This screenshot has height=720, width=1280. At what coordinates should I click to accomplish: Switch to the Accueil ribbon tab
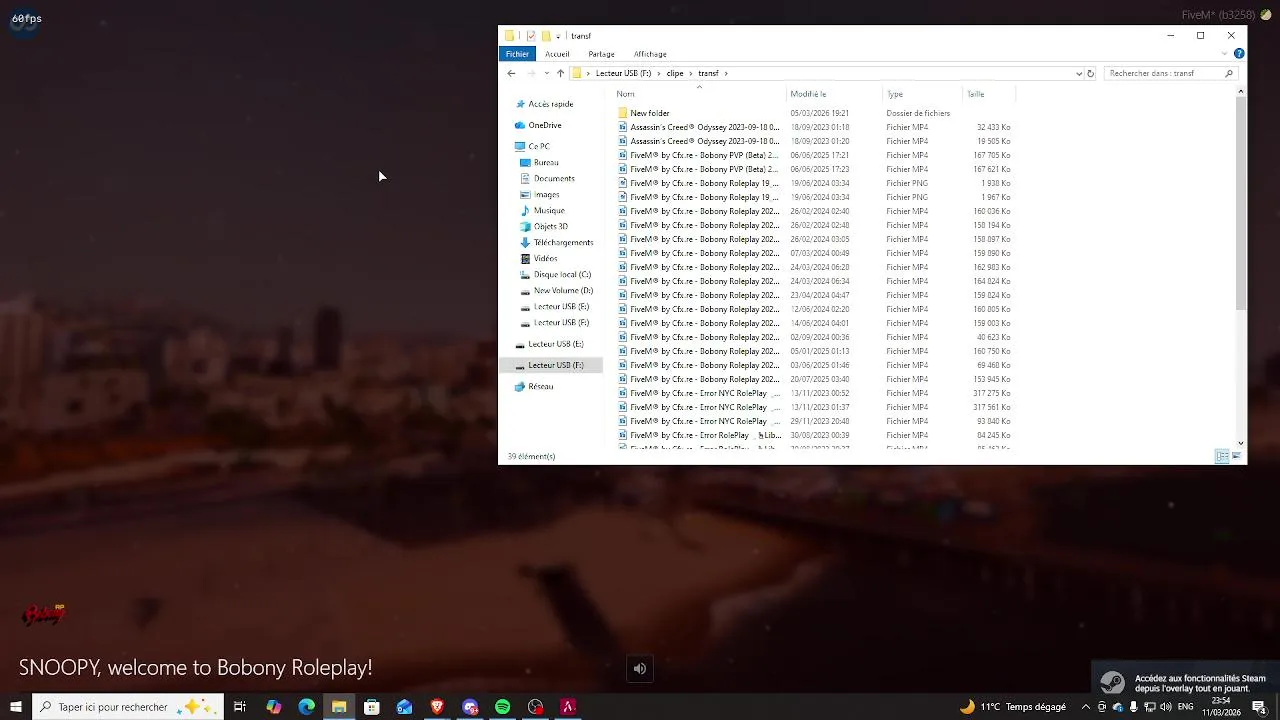[557, 54]
